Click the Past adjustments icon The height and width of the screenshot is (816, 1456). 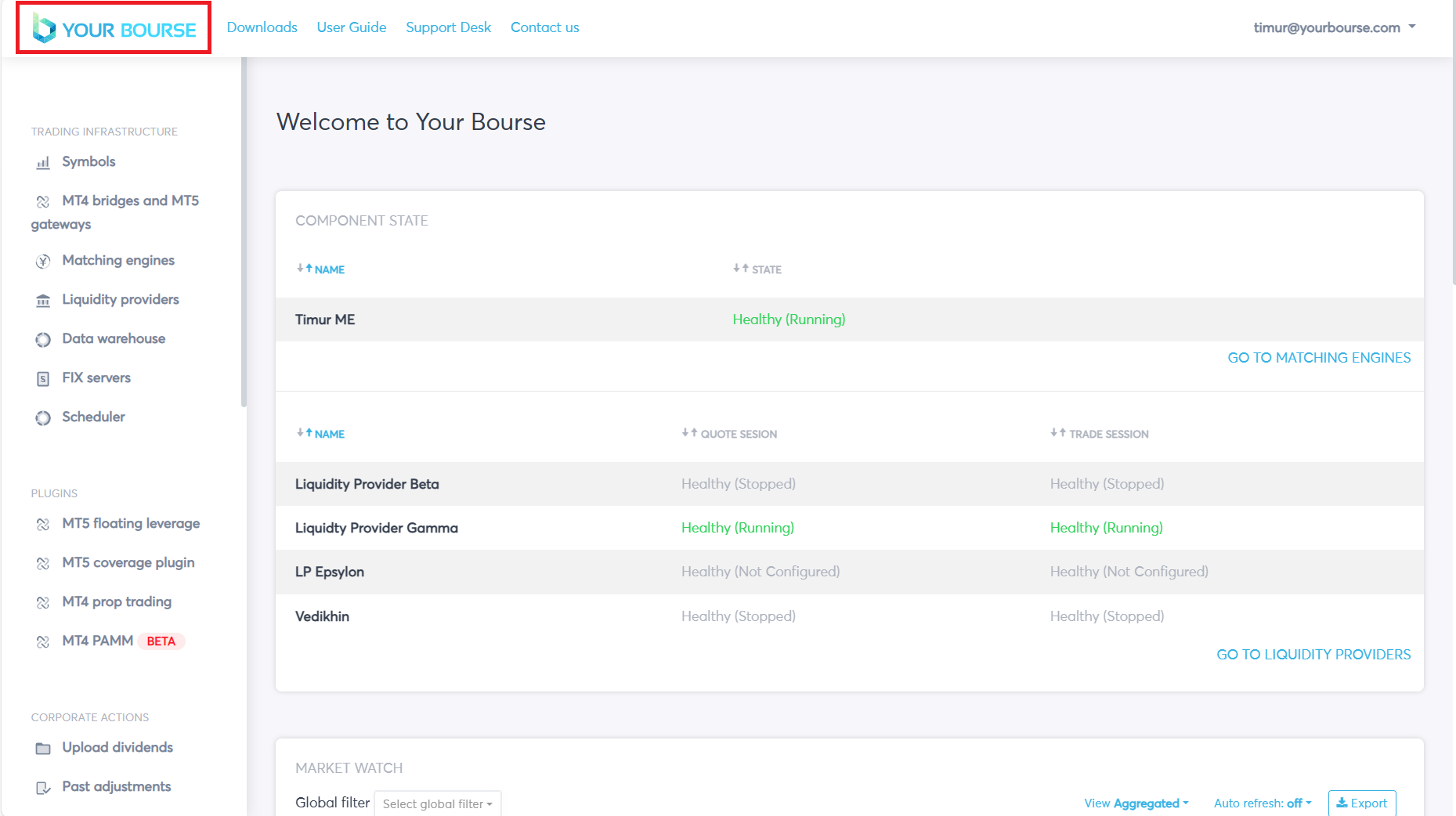(43, 788)
